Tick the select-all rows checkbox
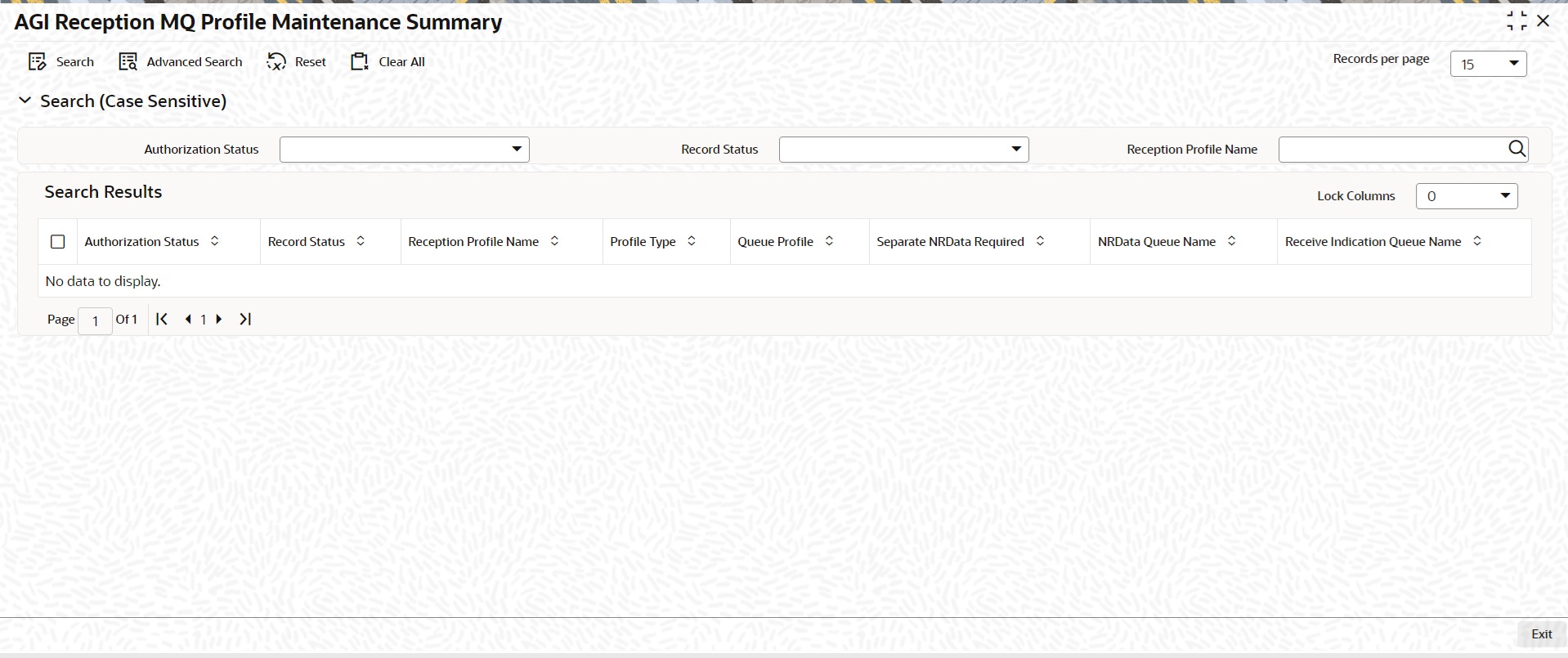Screen dimensions: 1568x658 [x=57, y=242]
